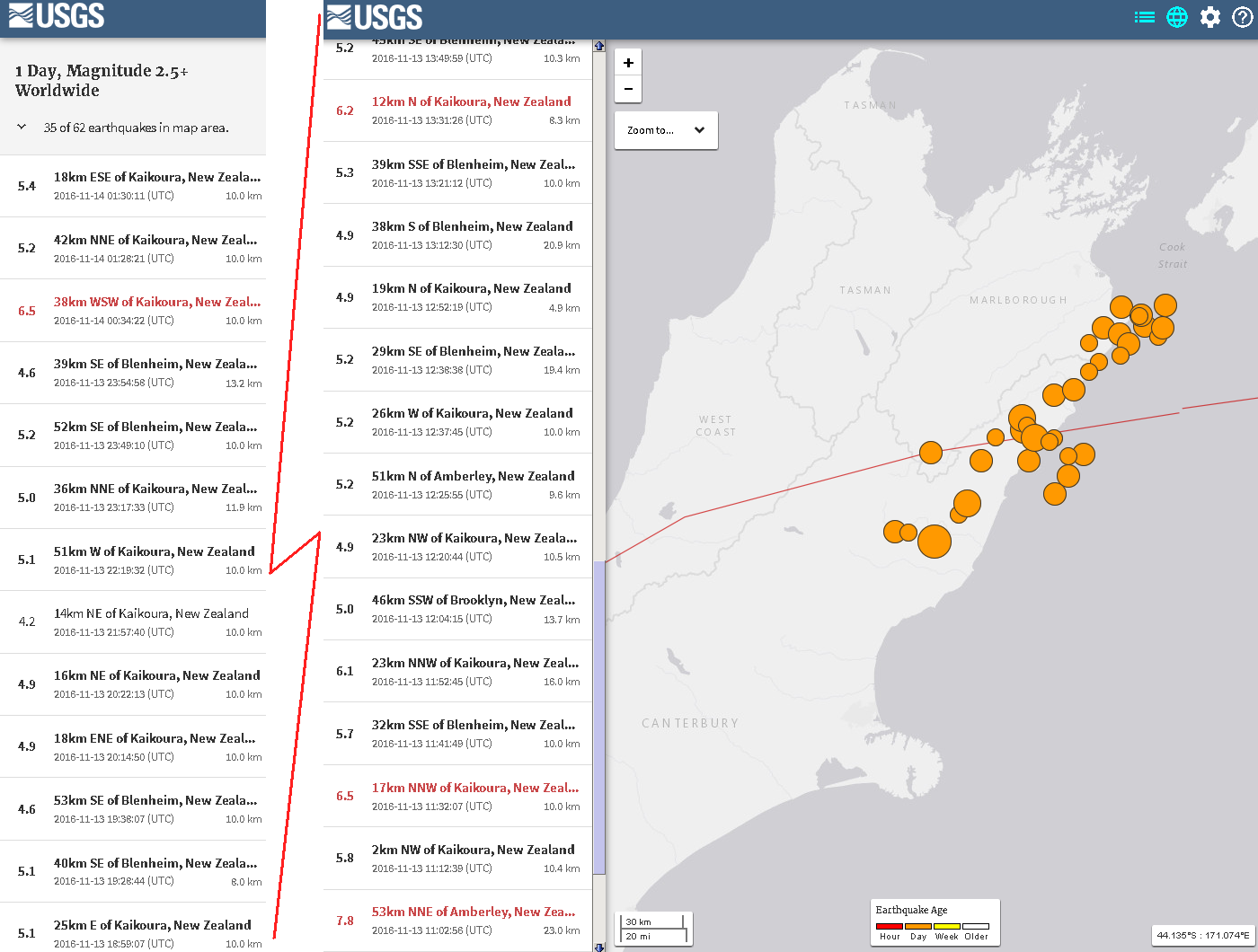Open the 5.1 quake 51km W of Kaikoura

tap(133, 560)
